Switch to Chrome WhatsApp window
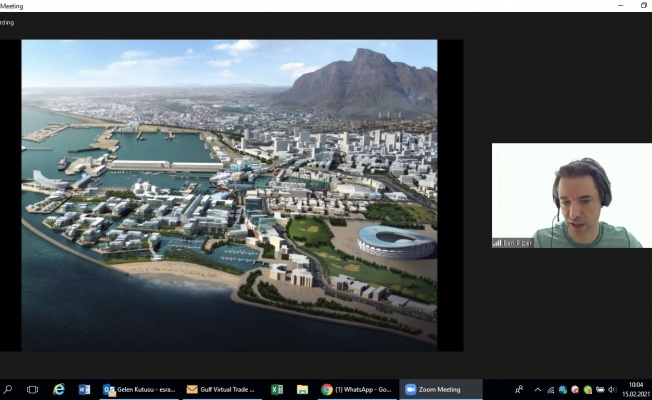 [x=358, y=390]
